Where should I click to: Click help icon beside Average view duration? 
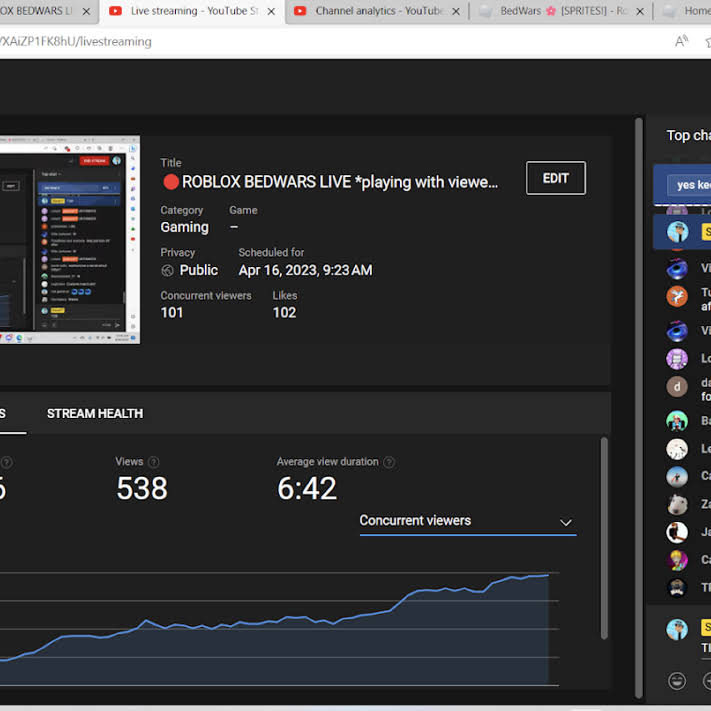pos(389,462)
